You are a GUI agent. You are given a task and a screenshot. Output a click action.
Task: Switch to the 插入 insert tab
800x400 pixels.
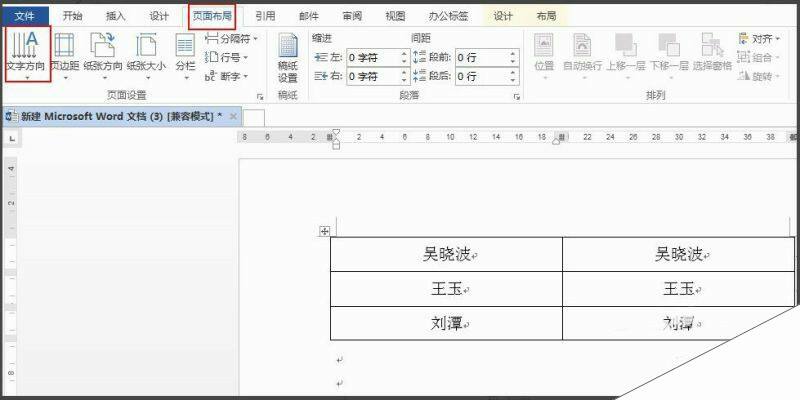[115, 16]
